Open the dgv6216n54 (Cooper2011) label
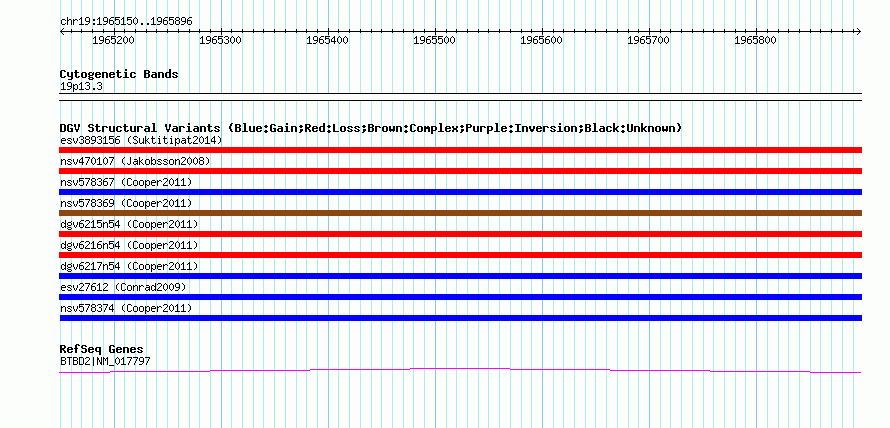 [129, 245]
